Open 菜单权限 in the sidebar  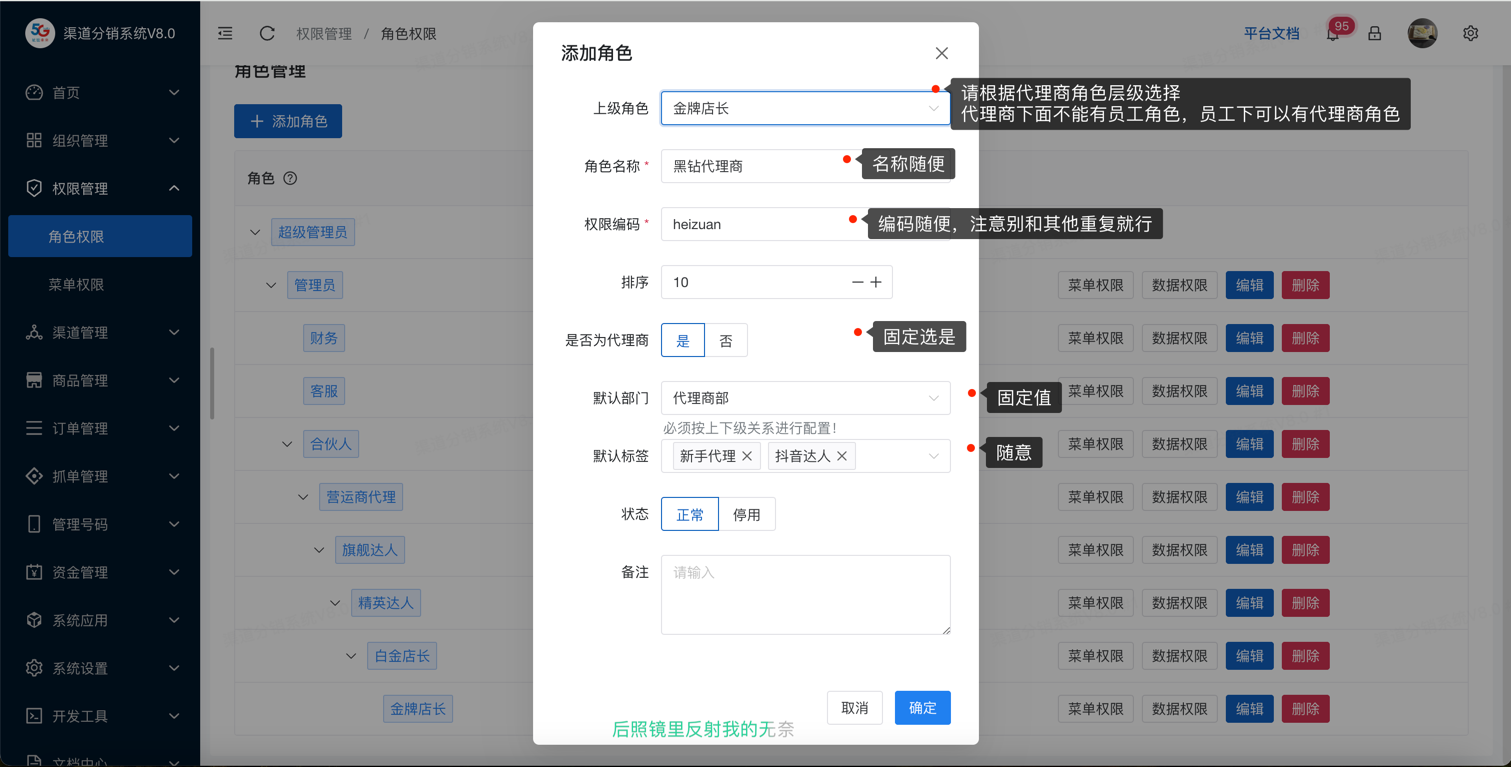pos(77,285)
